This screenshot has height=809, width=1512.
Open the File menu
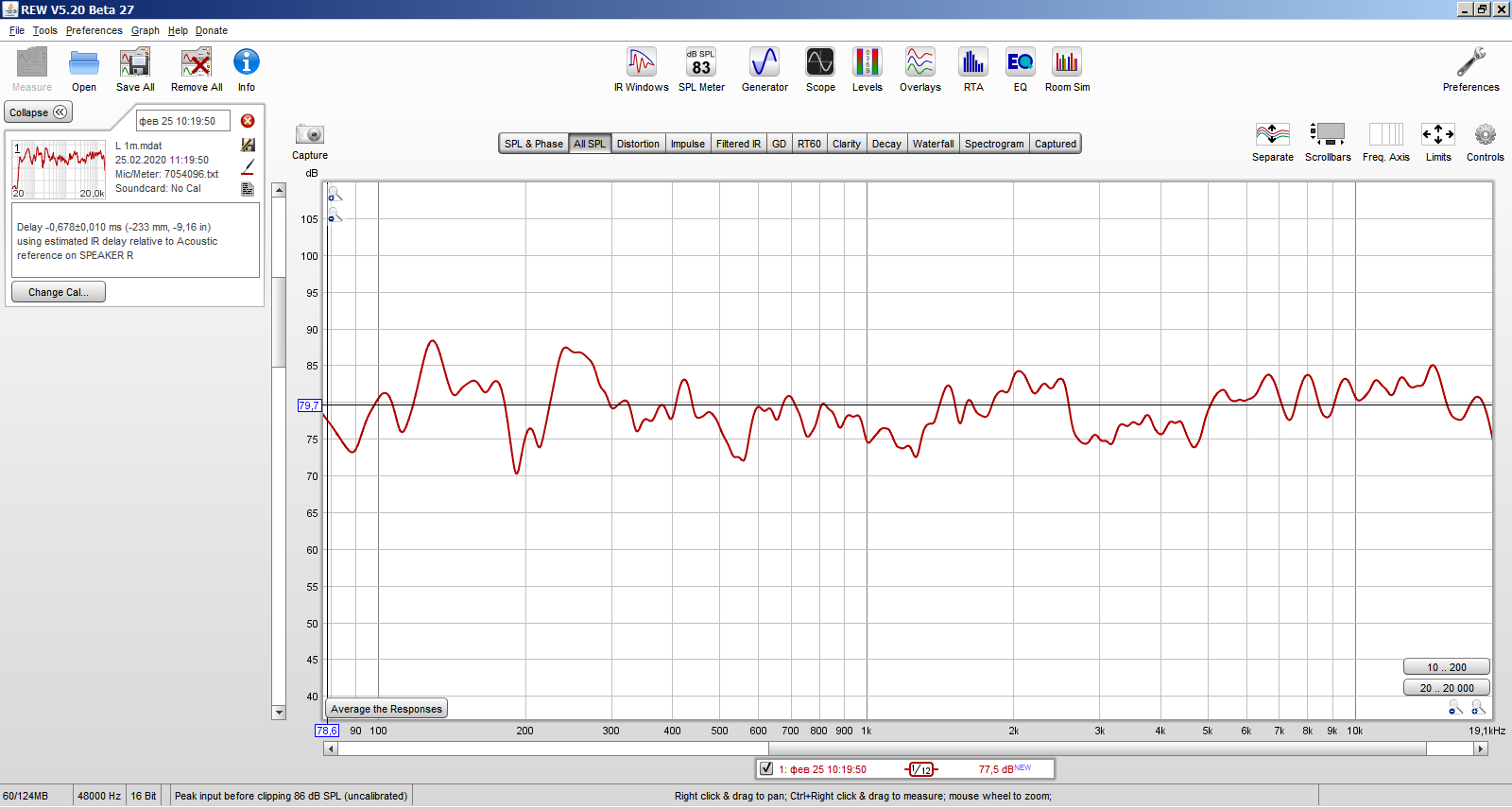tap(17, 30)
